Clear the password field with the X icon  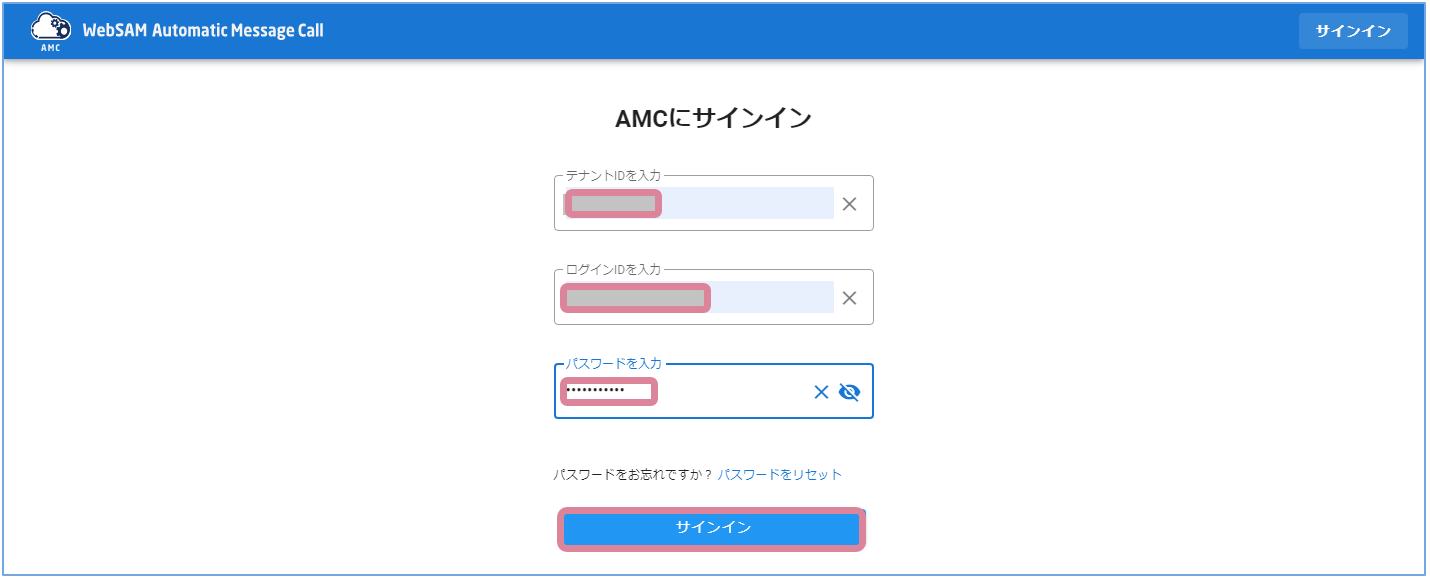[x=821, y=392]
